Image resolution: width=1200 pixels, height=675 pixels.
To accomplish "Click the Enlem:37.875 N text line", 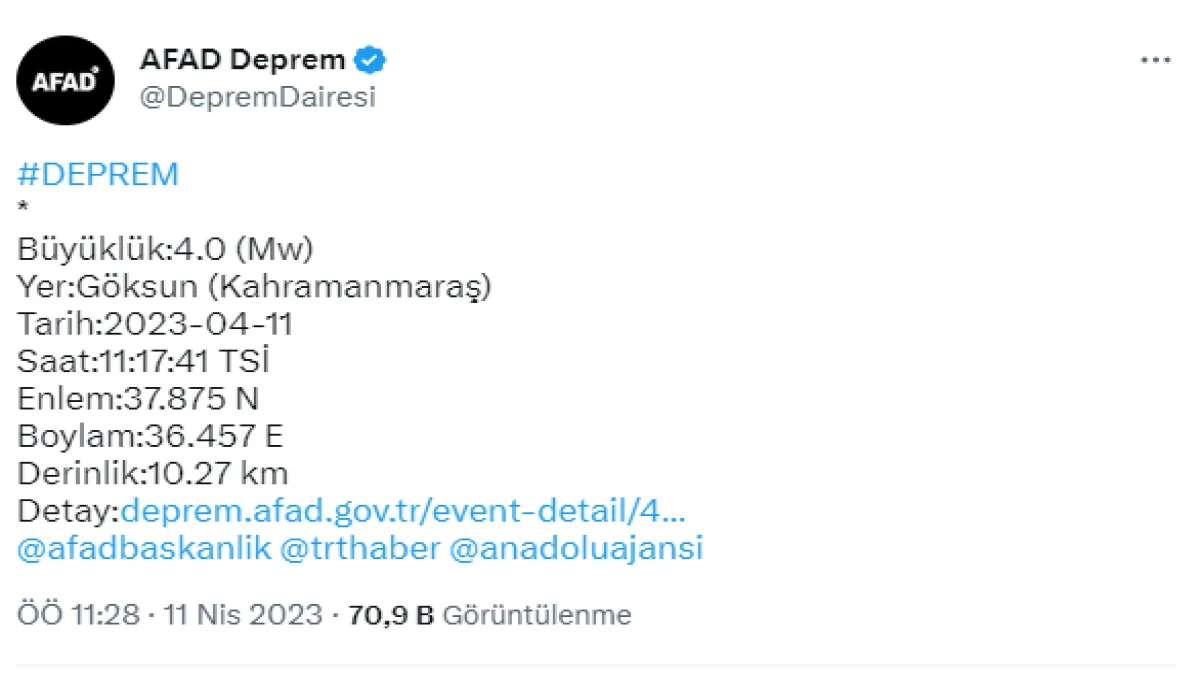I will tap(138, 399).
